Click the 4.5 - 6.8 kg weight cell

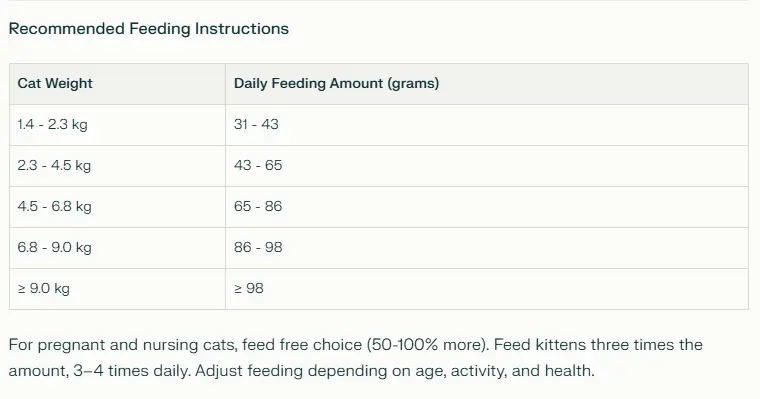(x=117, y=207)
